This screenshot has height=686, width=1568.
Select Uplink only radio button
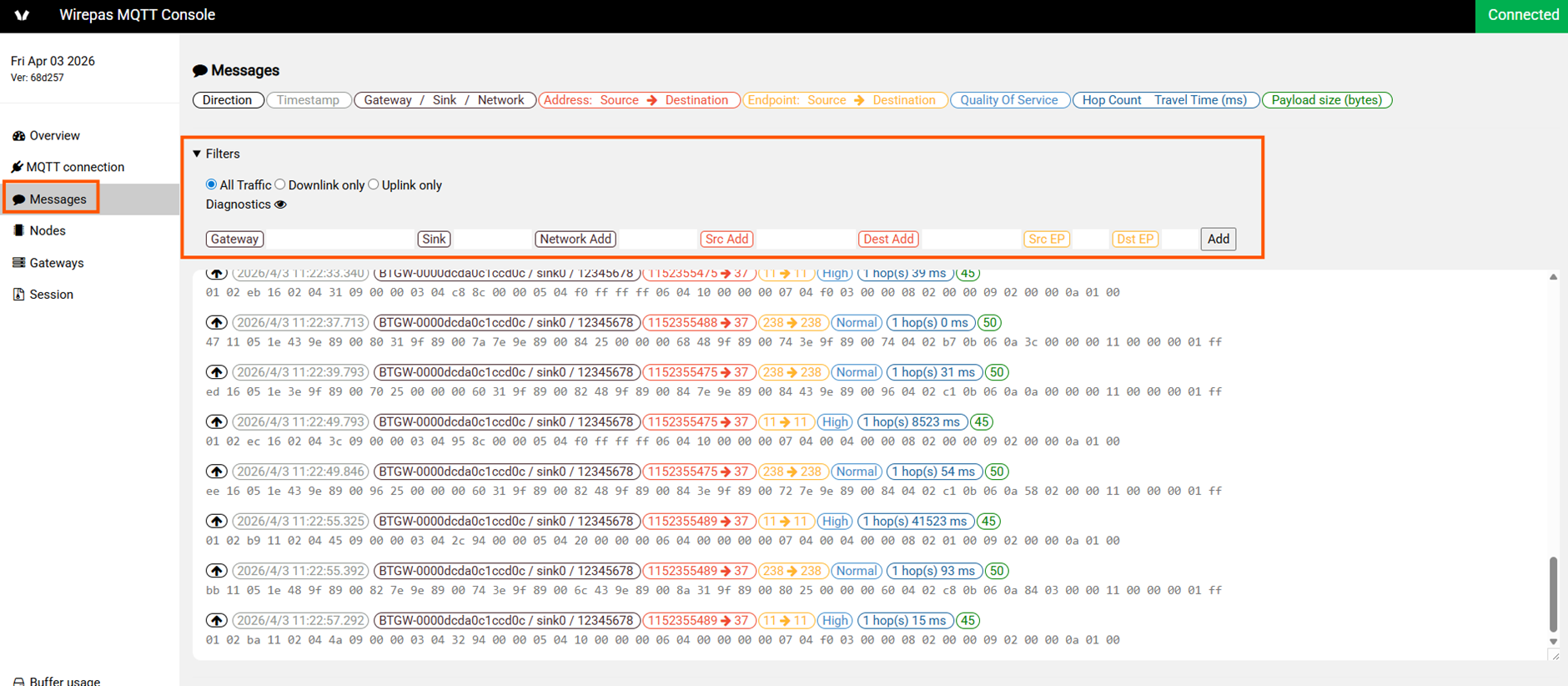click(x=374, y=184)
